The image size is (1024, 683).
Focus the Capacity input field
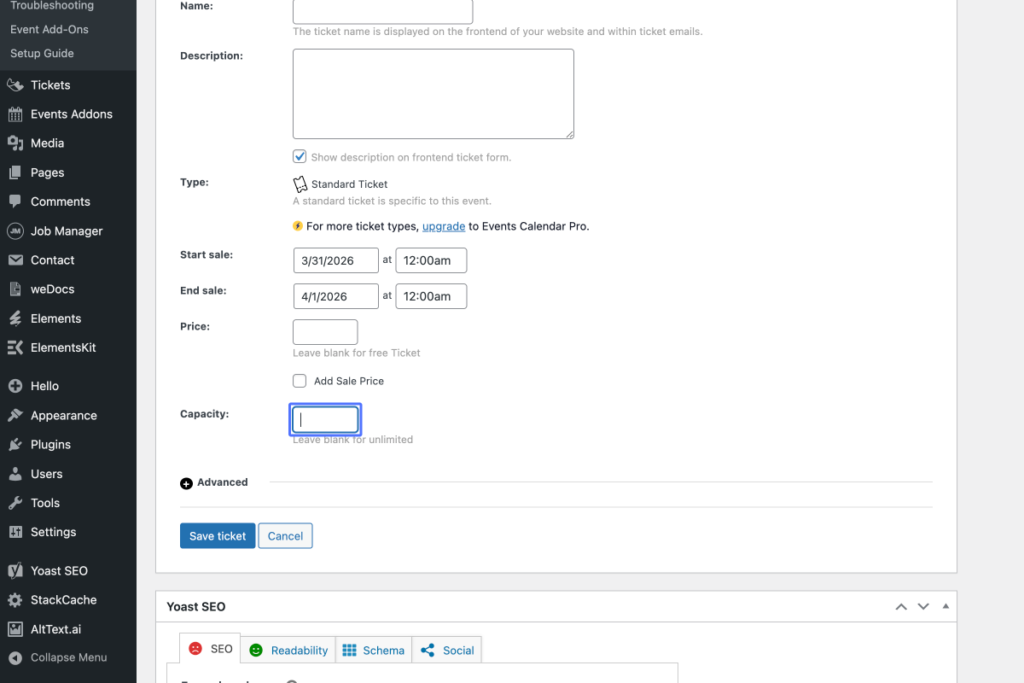point(325,419)
